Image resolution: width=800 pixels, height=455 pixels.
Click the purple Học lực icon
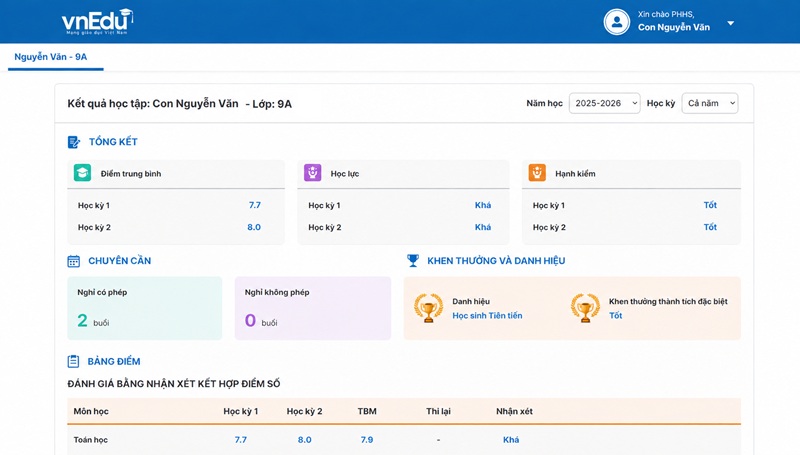pos(312,173)
